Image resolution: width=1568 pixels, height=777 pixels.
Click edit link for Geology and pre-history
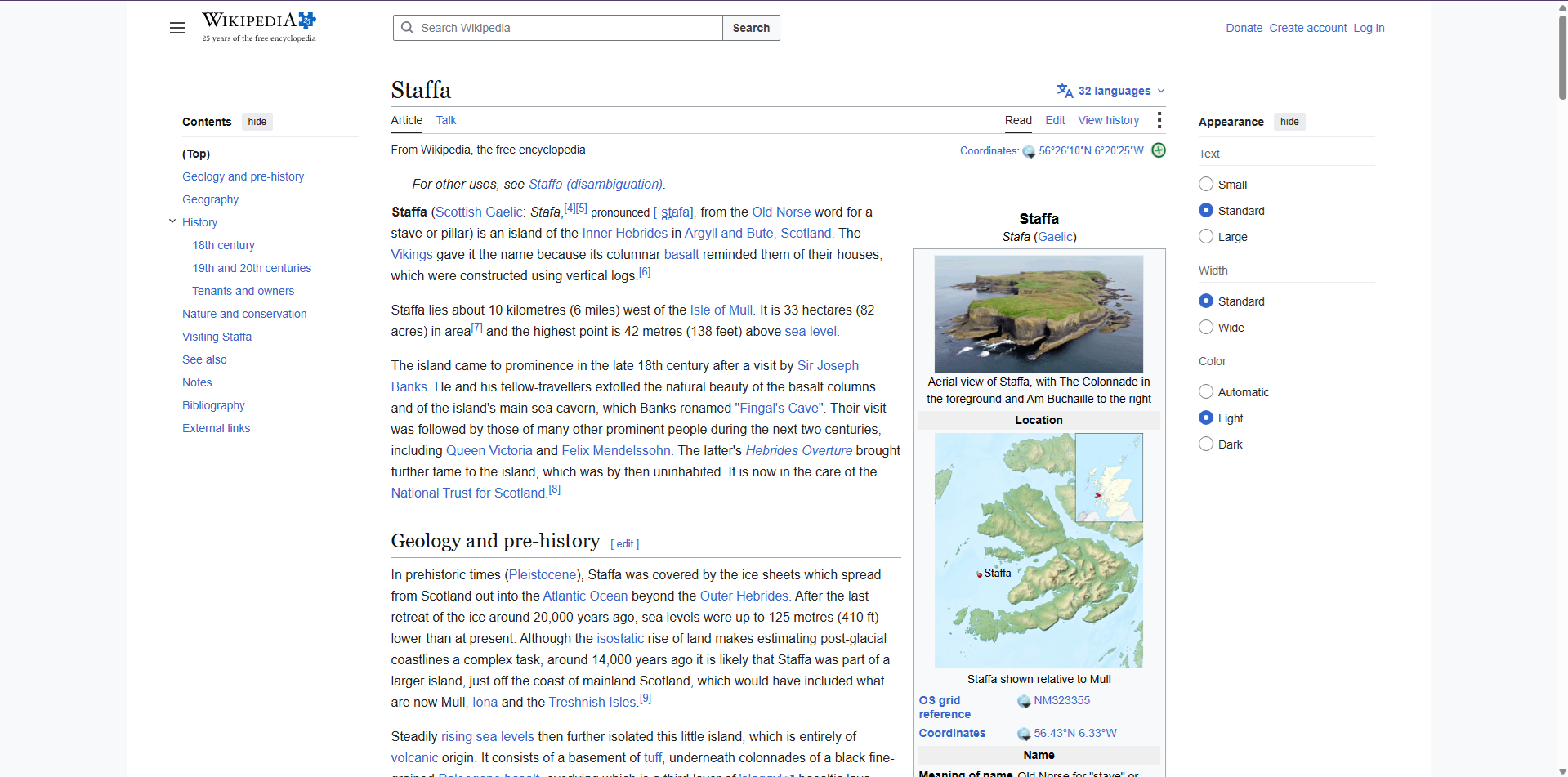coord(625,544)
